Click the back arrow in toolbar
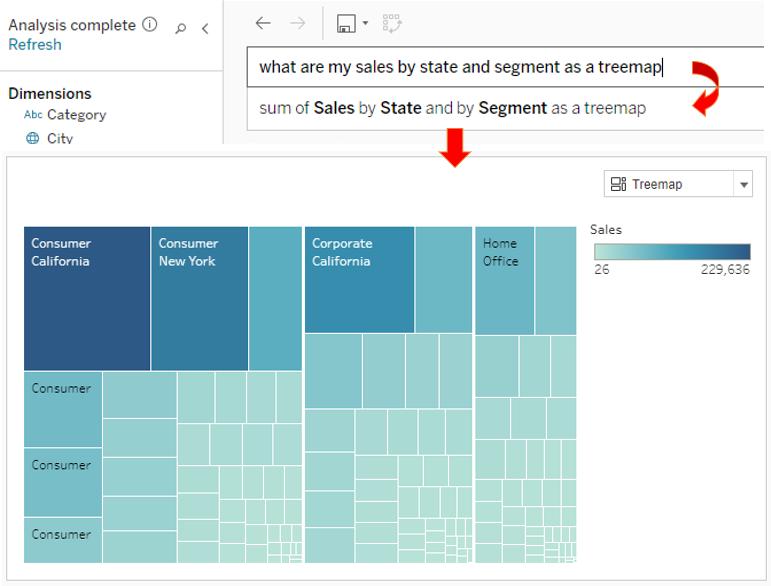This screenshot has width=771, height=586. [x=263, y=22]
